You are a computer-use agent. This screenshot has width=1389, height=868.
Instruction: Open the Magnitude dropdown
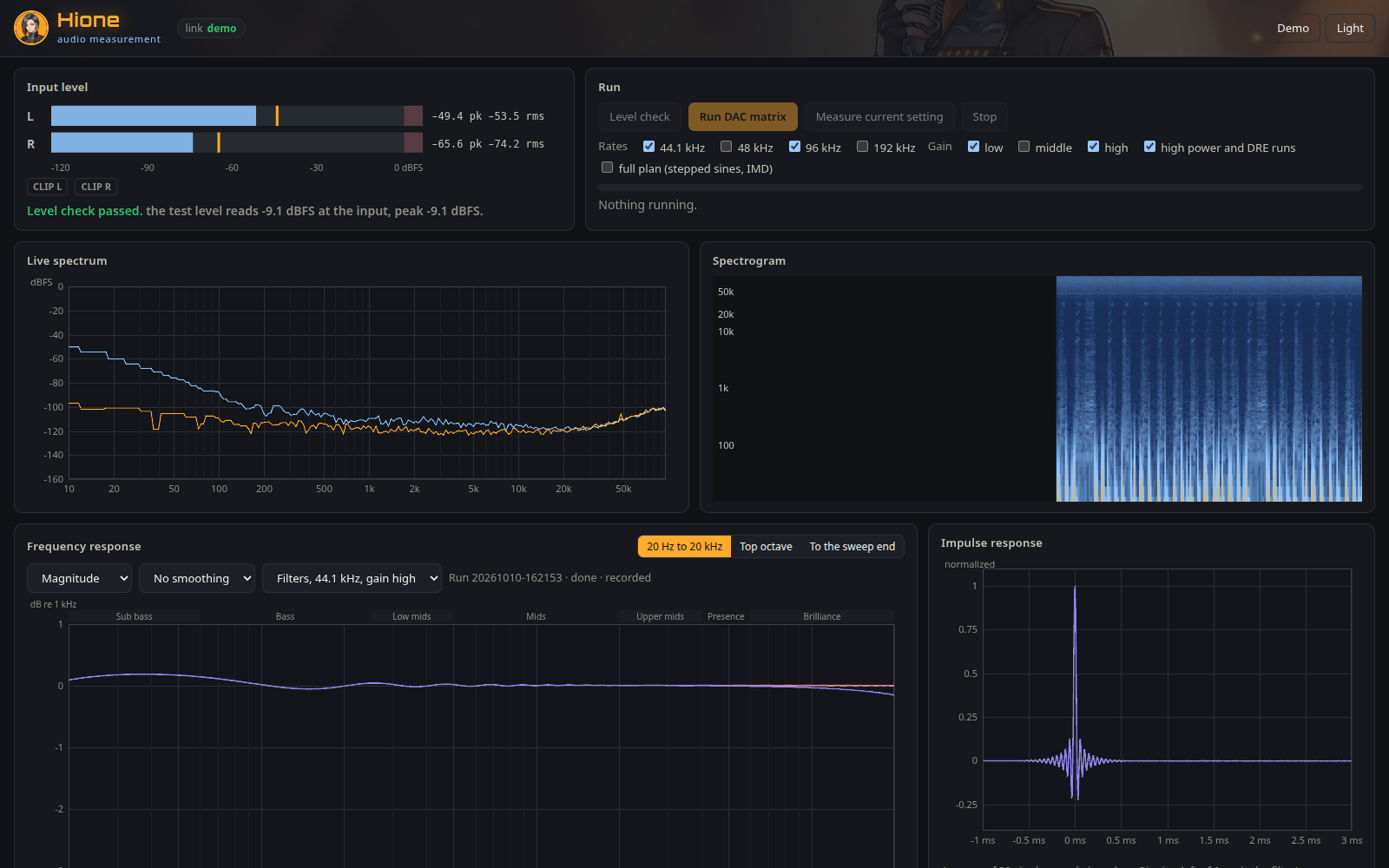pyautogui.click(x=80, y=578)
